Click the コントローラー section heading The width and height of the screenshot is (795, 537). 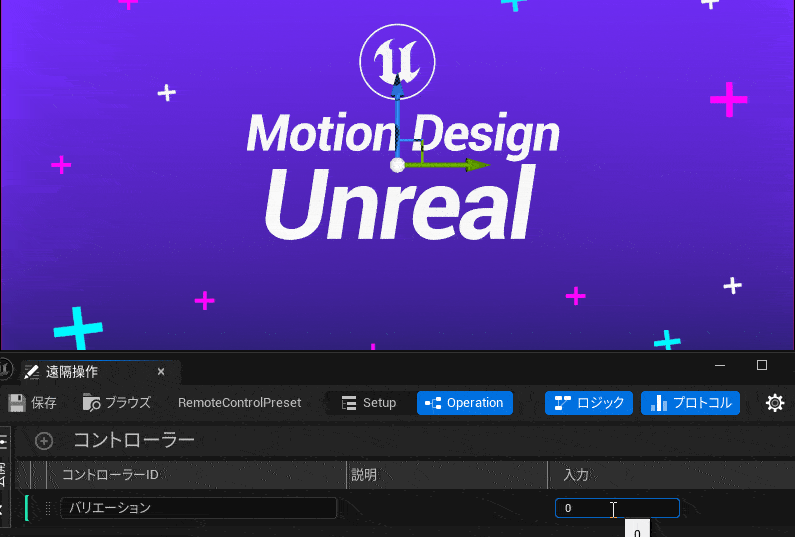click(x=134, y=440)
